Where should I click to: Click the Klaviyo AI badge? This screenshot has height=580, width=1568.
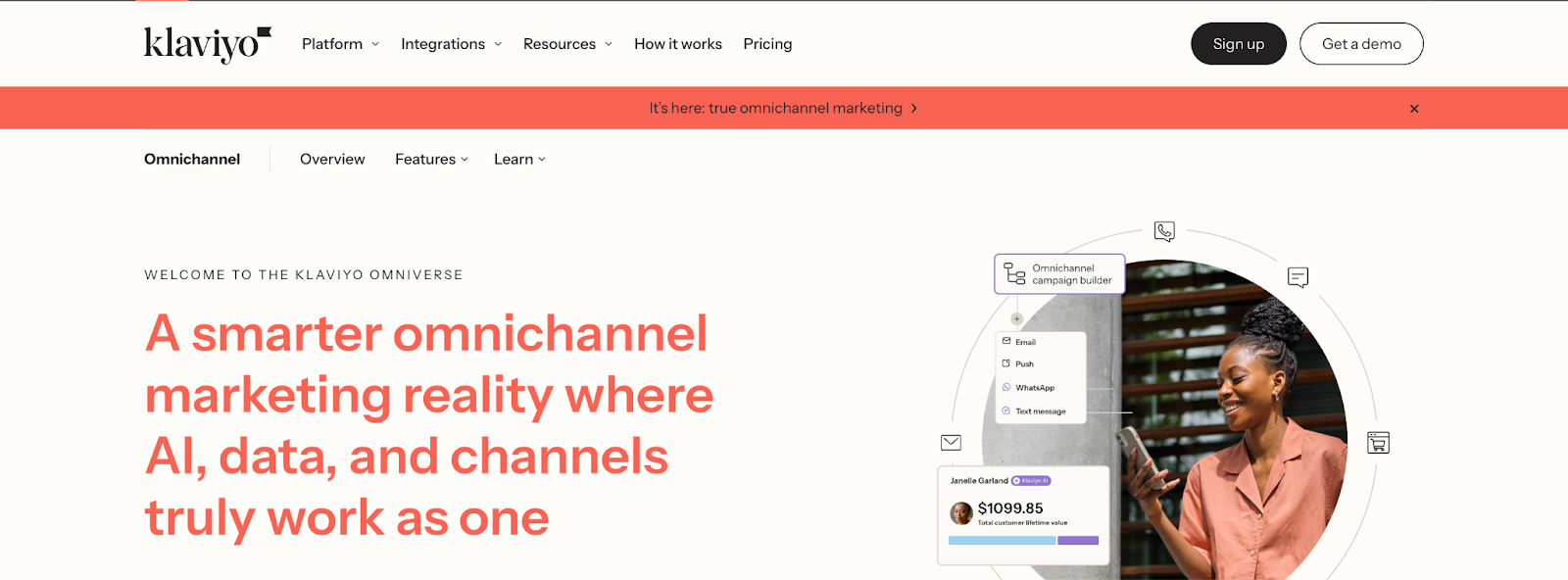[1031, 481]
